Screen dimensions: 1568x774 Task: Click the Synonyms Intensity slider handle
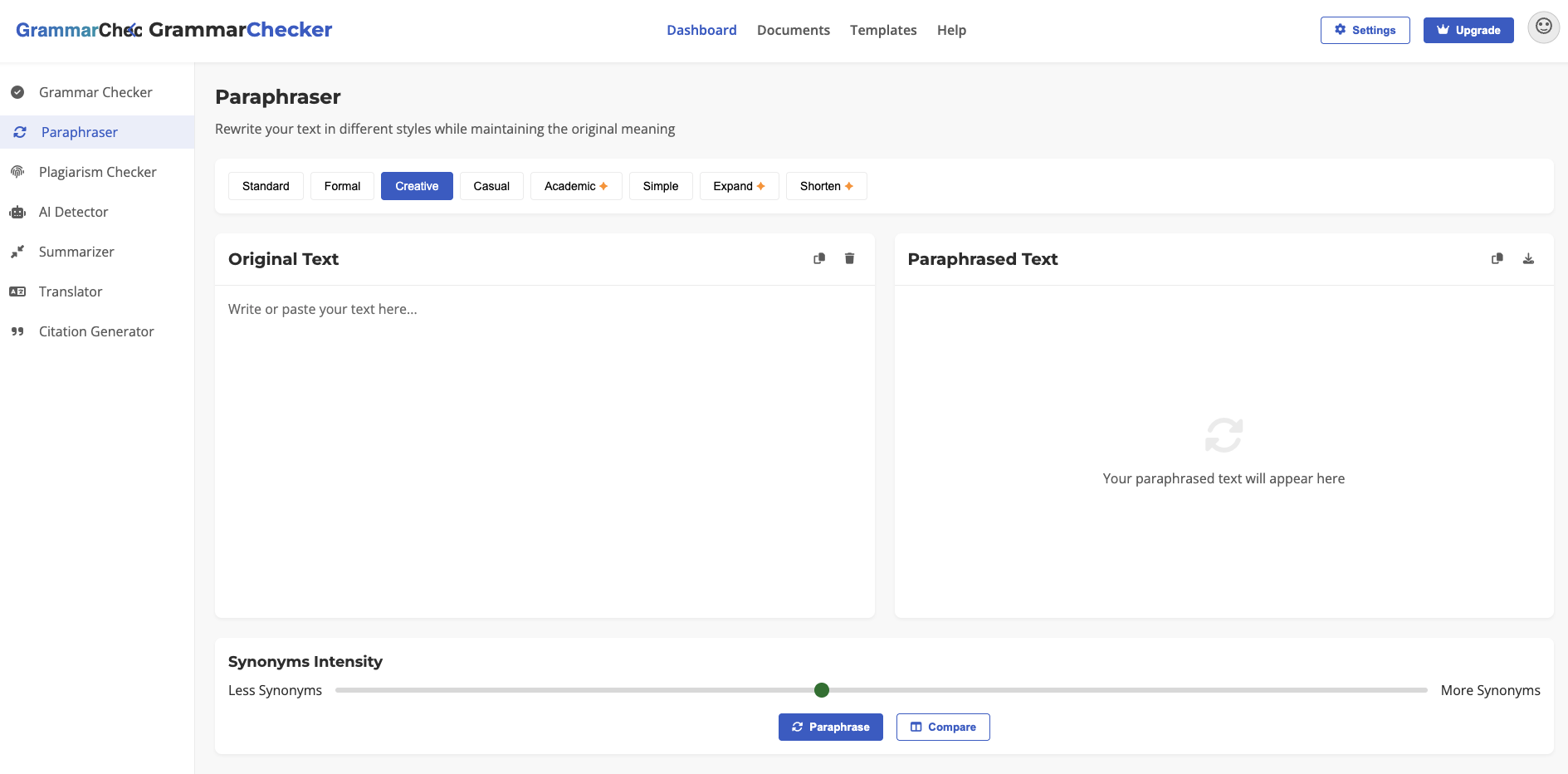[x=822, y=690]
